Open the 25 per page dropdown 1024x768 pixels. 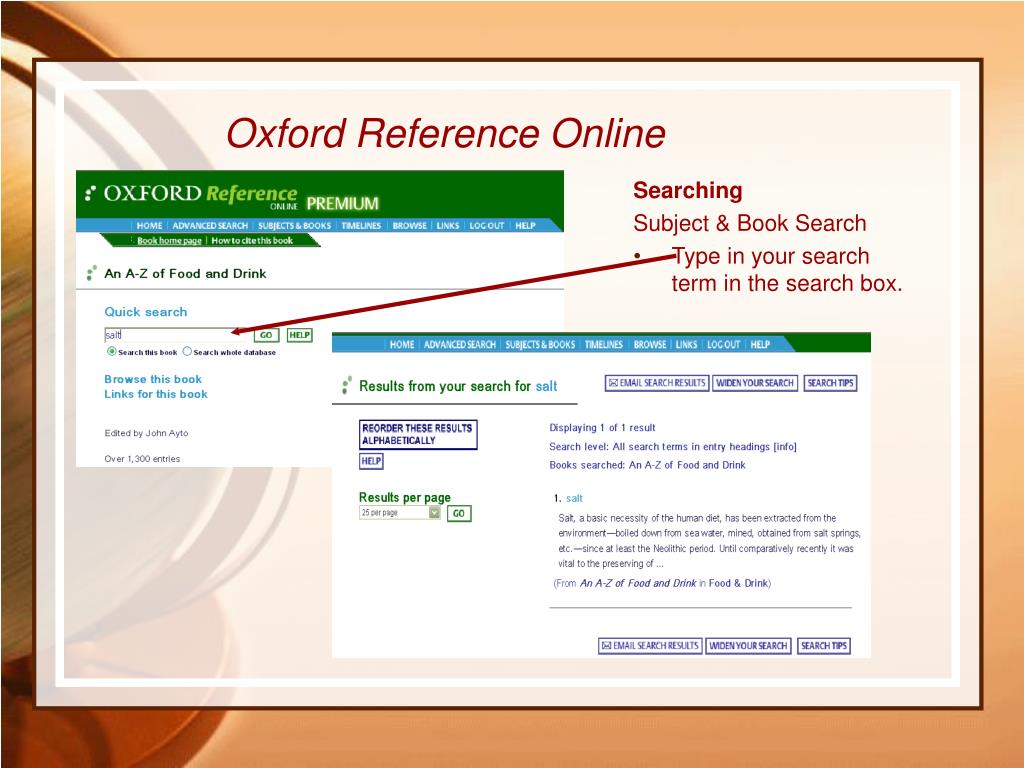click(x=400, y=513)
